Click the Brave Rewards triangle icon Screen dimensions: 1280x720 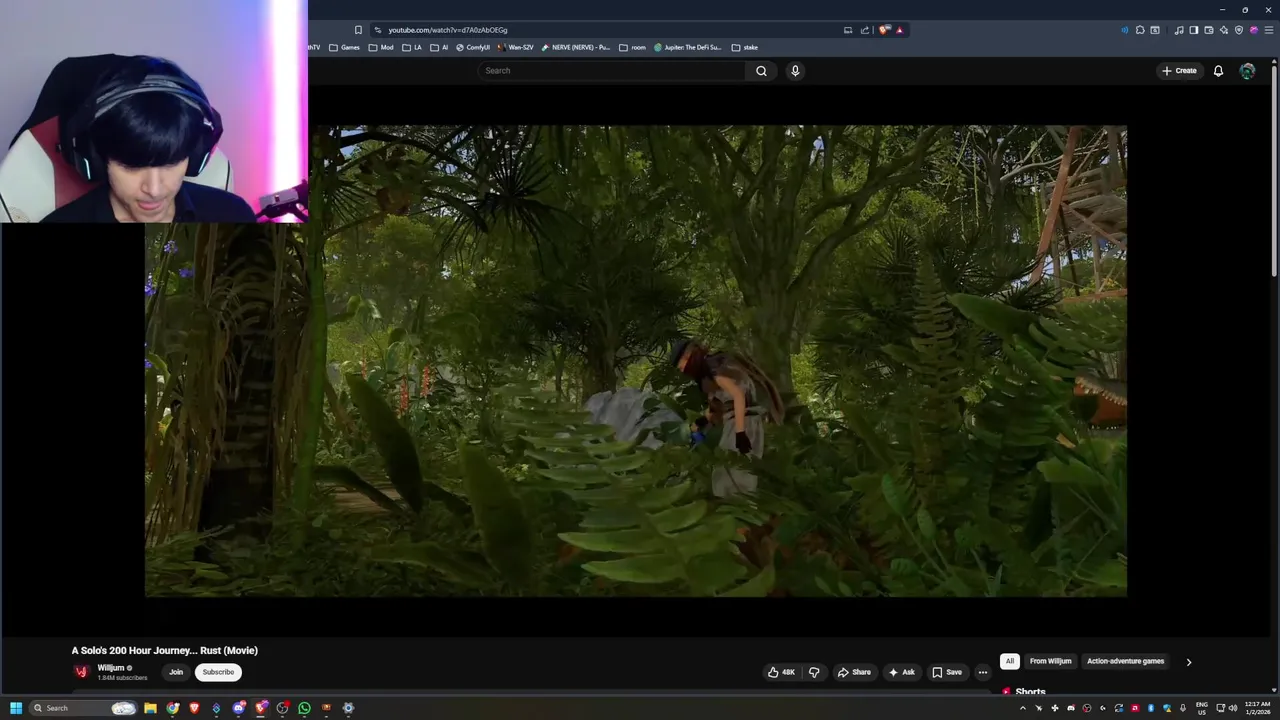(899, 30)
